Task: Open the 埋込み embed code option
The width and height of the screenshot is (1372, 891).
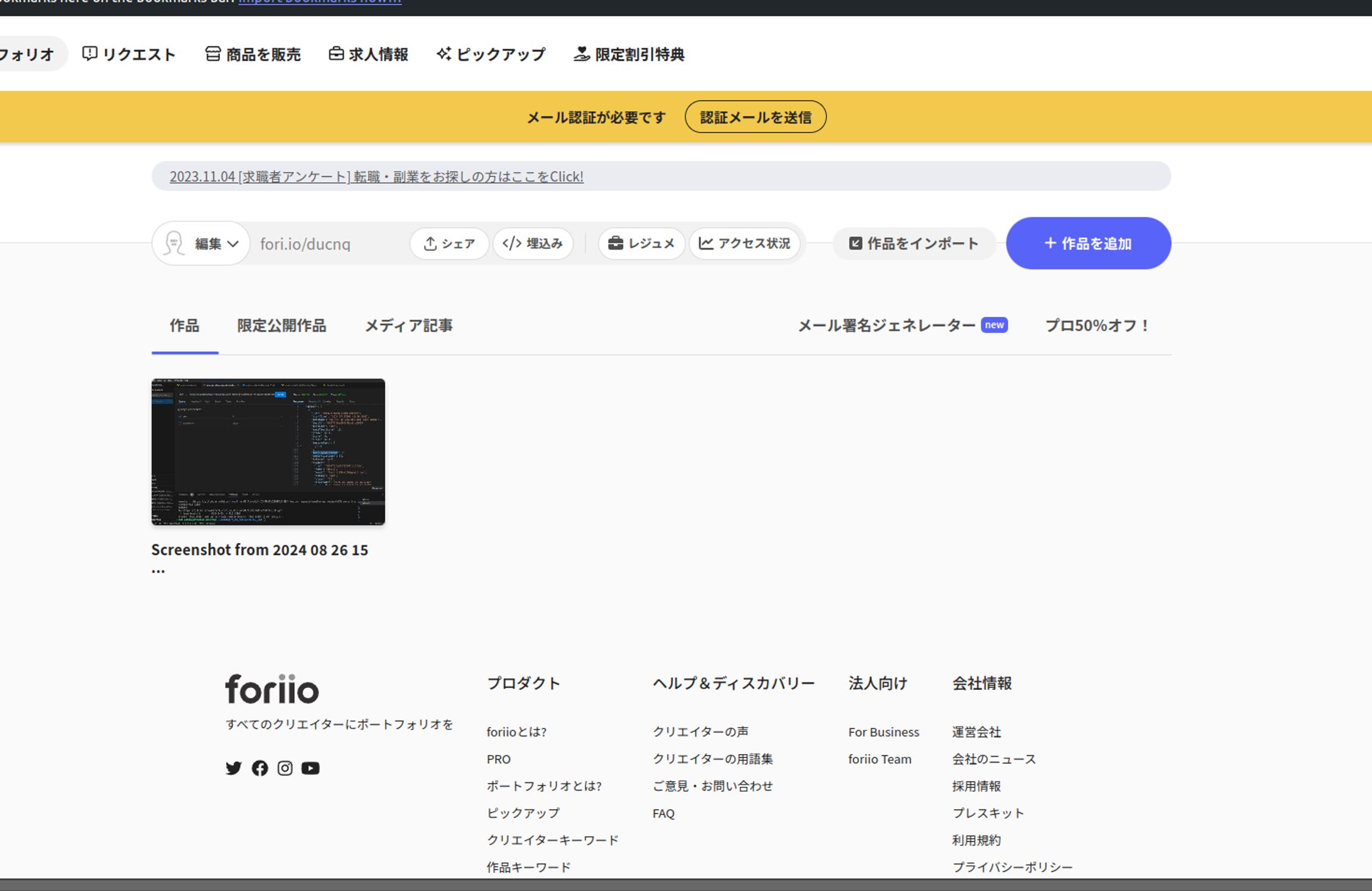Action: pyautogui.click(x=533, y=243)
